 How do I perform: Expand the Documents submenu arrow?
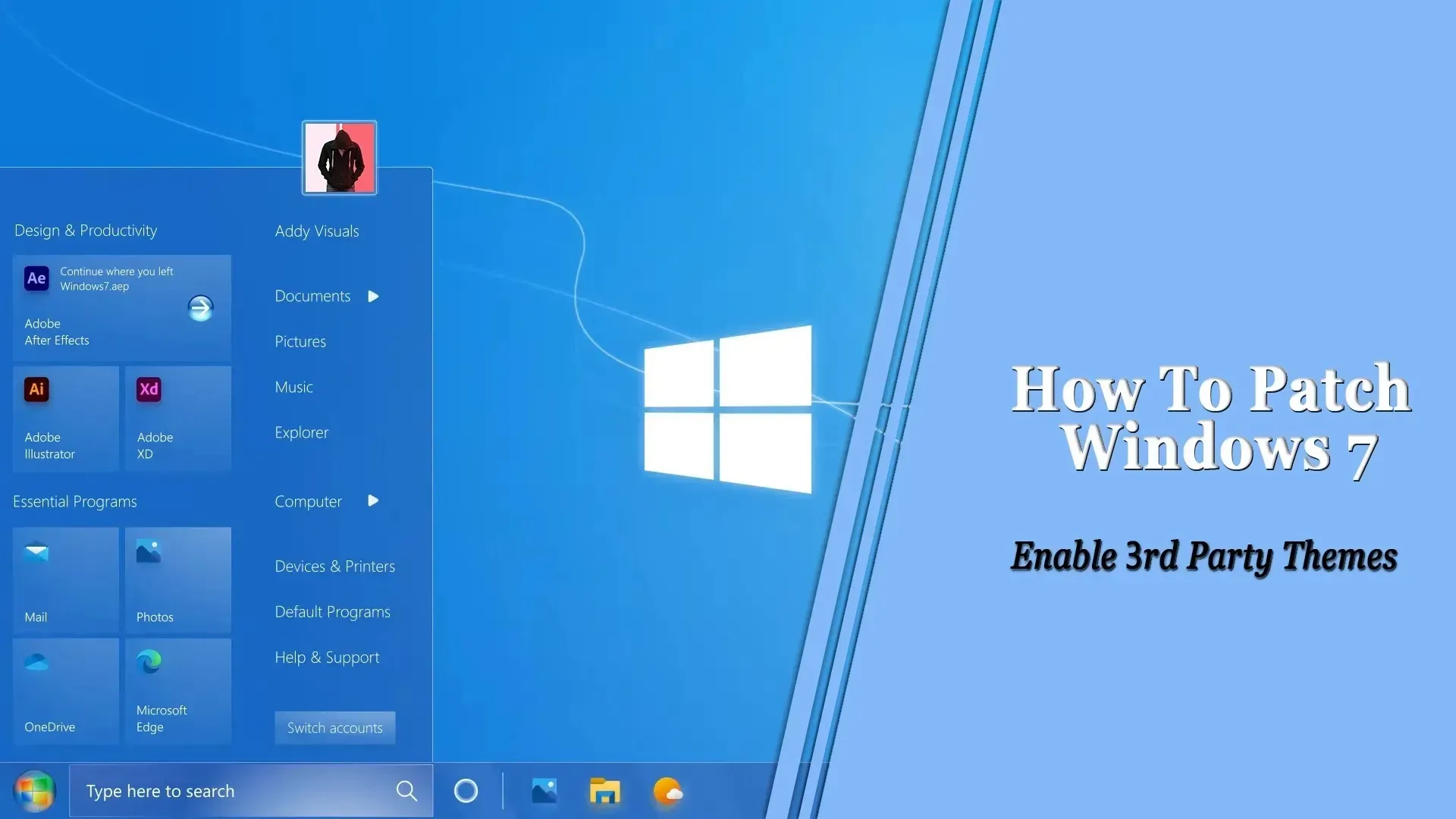coord(373,297)
